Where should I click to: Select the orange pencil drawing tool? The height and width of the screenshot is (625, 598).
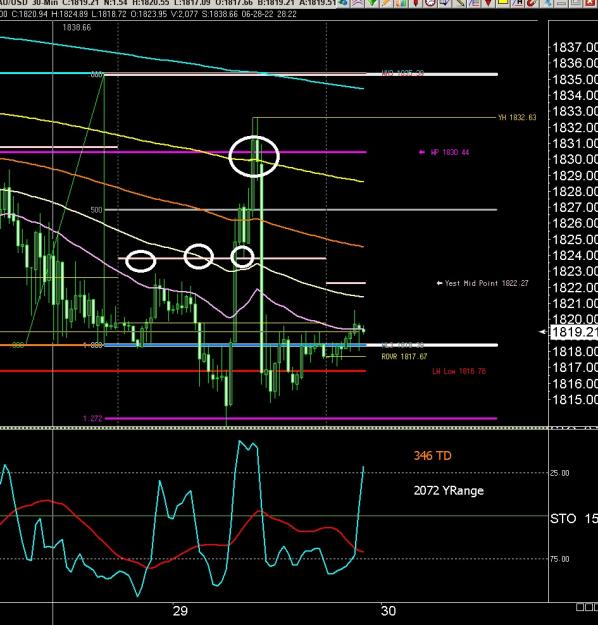tap(387, 3)
